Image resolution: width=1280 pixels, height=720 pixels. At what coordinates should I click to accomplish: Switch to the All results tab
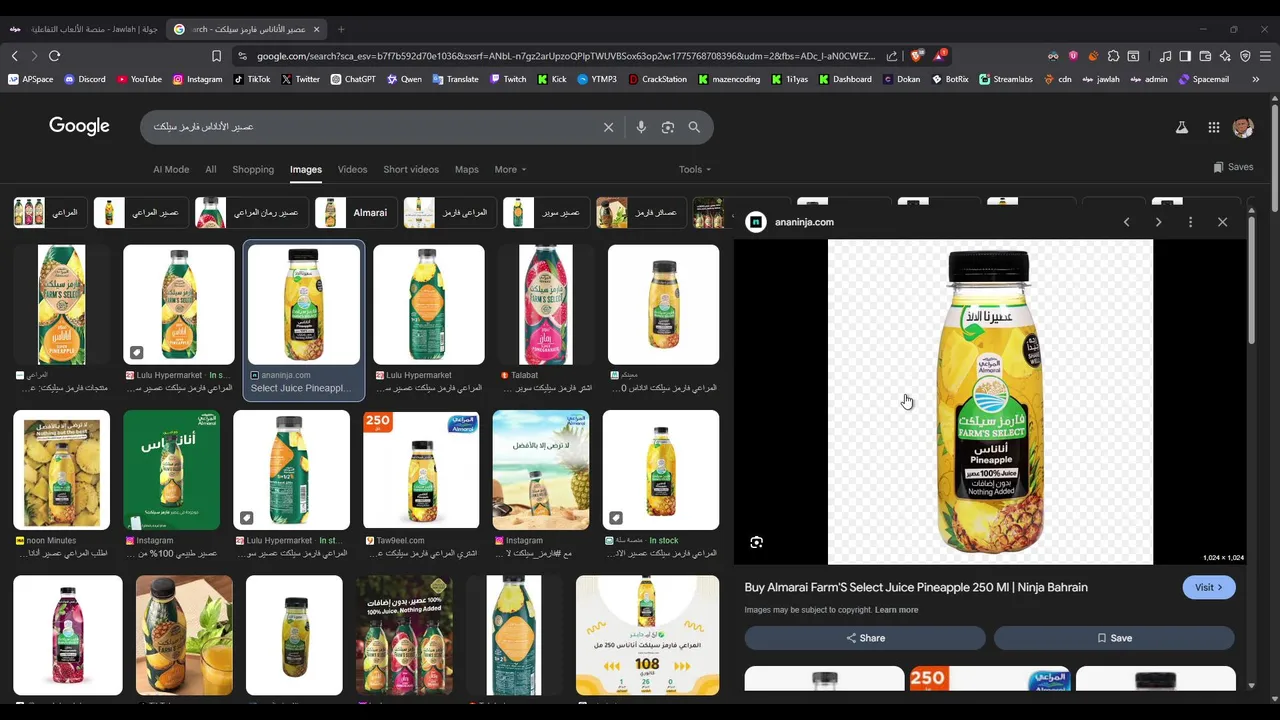(x=211, y=169)
